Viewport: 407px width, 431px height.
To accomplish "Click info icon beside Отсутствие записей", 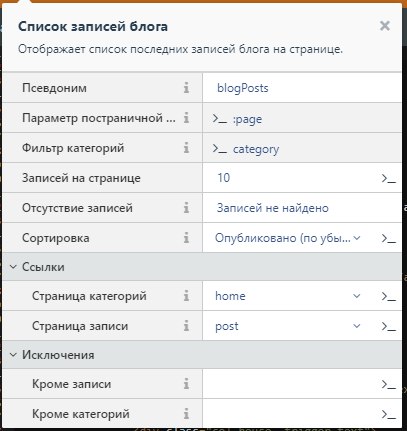I will point(186,208).
